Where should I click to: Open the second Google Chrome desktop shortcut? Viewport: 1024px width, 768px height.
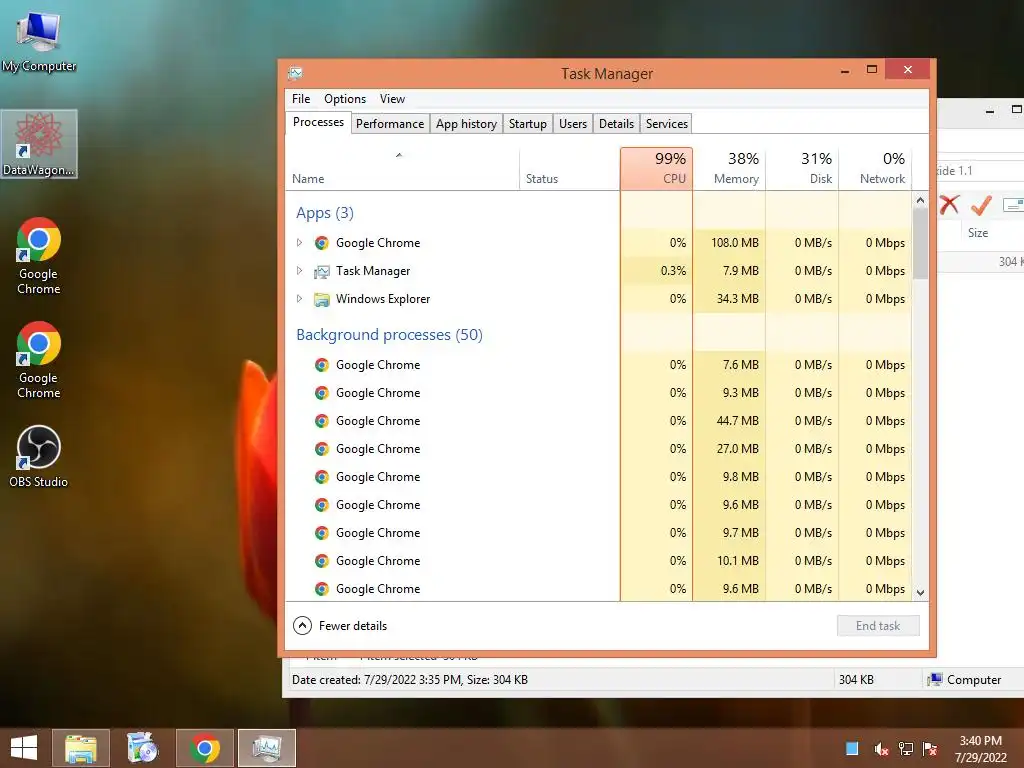point(39,360)
